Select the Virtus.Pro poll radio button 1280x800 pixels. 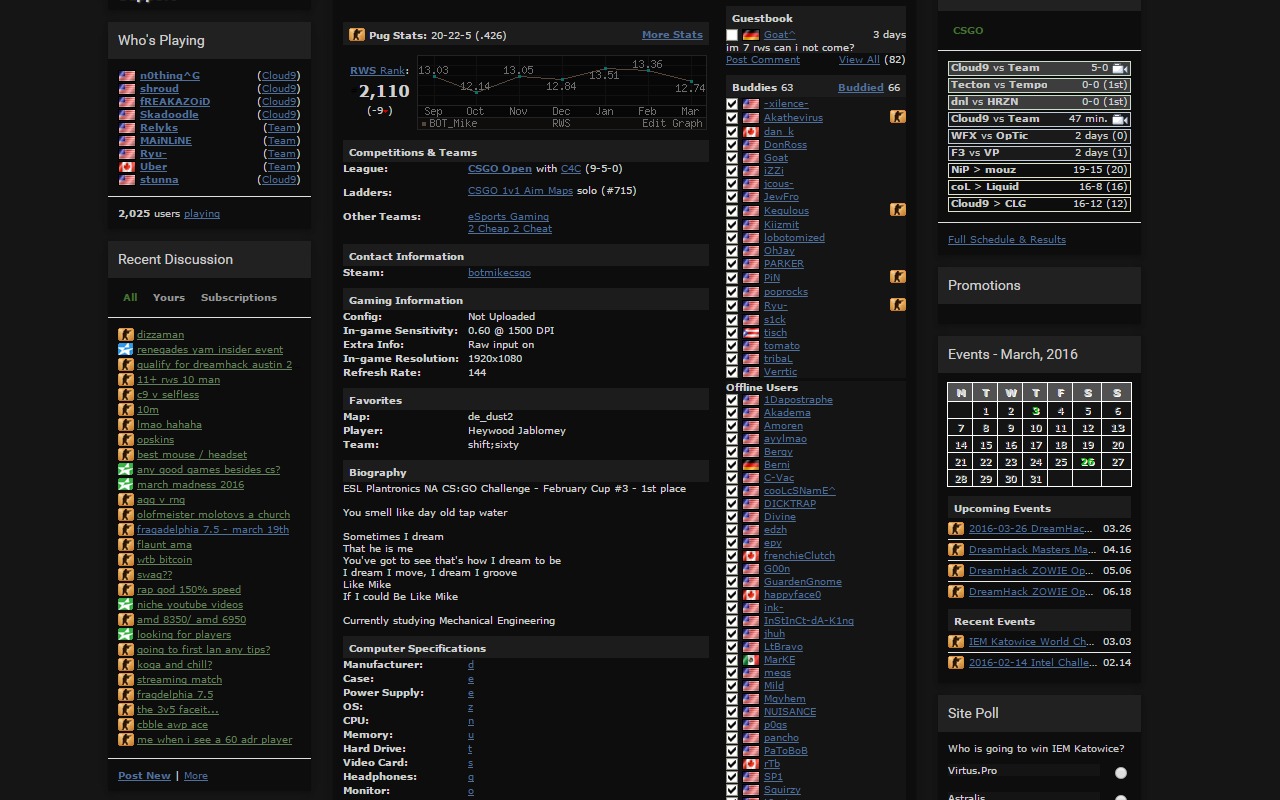(1121, 773)
